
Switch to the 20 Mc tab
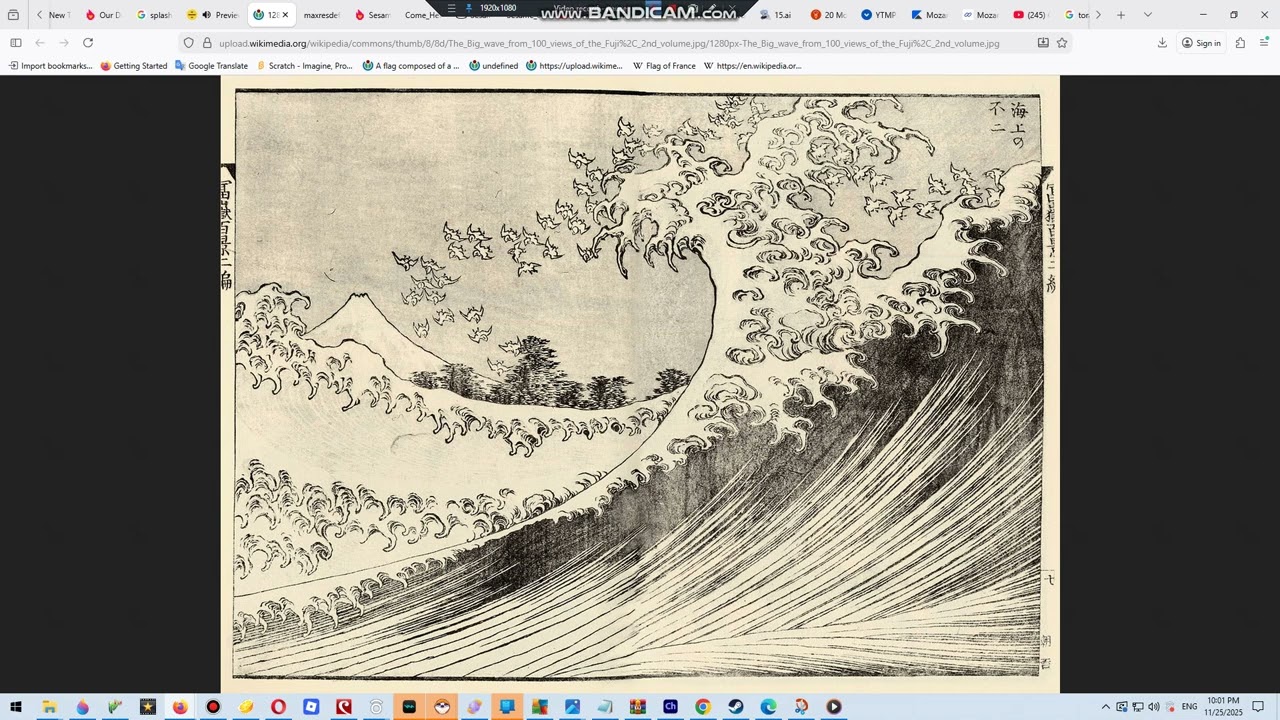(x=828, y=15)
